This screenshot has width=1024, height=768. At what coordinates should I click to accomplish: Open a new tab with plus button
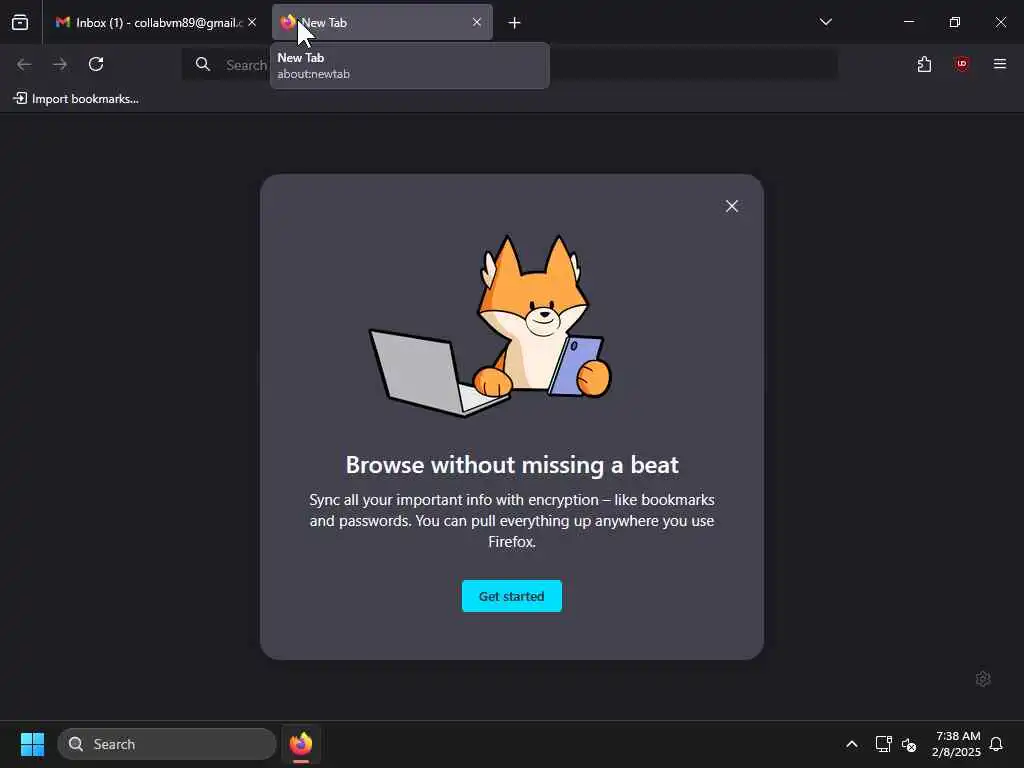[515, 23]
